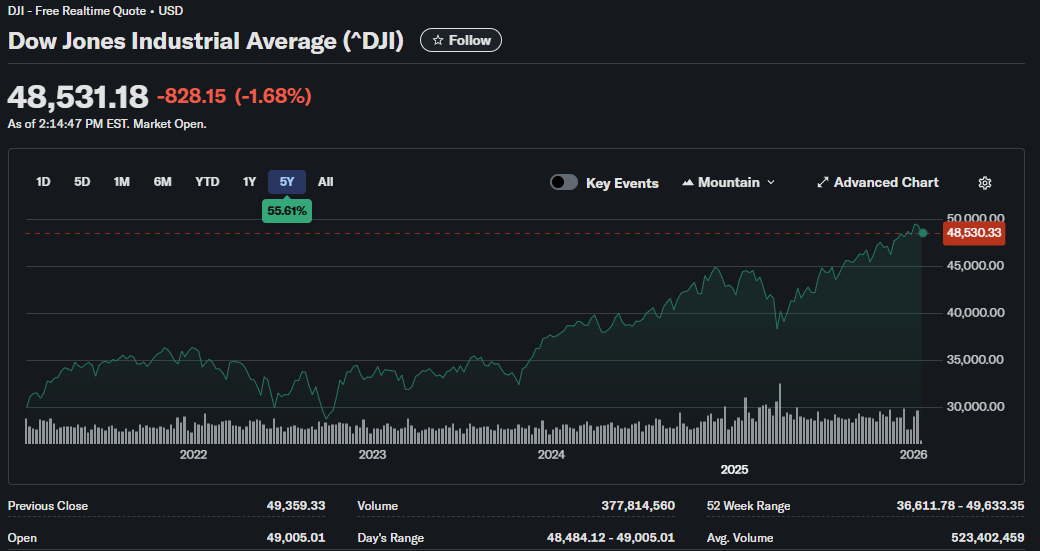Click the 55.61% return badge
Viewport: 1040px width, 551px height.
click(287, 211)
